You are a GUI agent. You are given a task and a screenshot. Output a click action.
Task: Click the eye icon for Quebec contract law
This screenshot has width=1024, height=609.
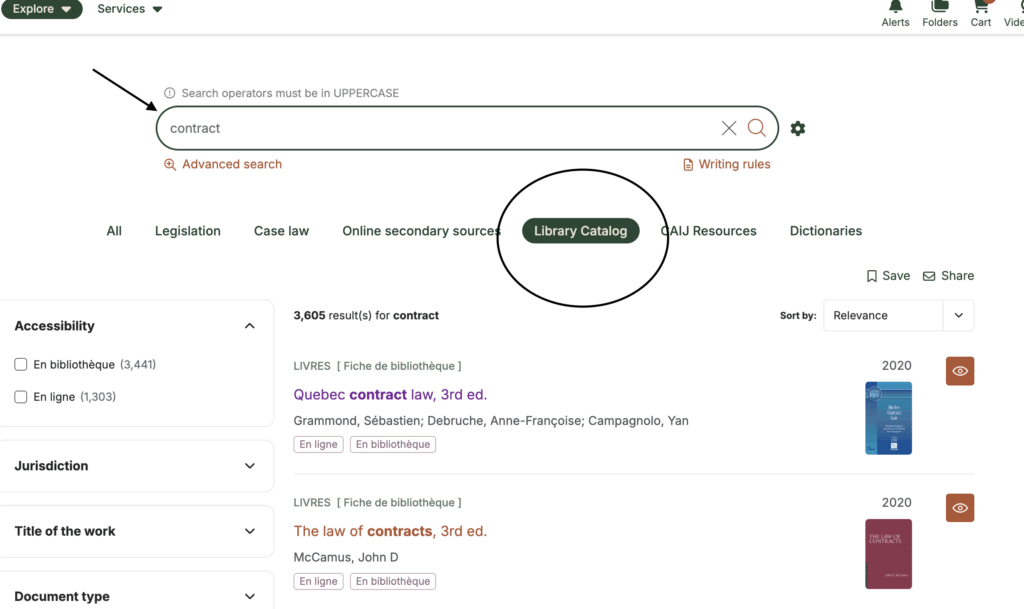(960, 371)
